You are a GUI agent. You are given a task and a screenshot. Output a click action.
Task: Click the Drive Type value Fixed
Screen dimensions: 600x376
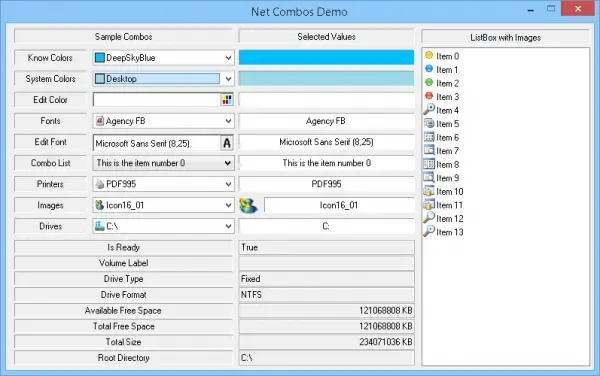[326, 278]
